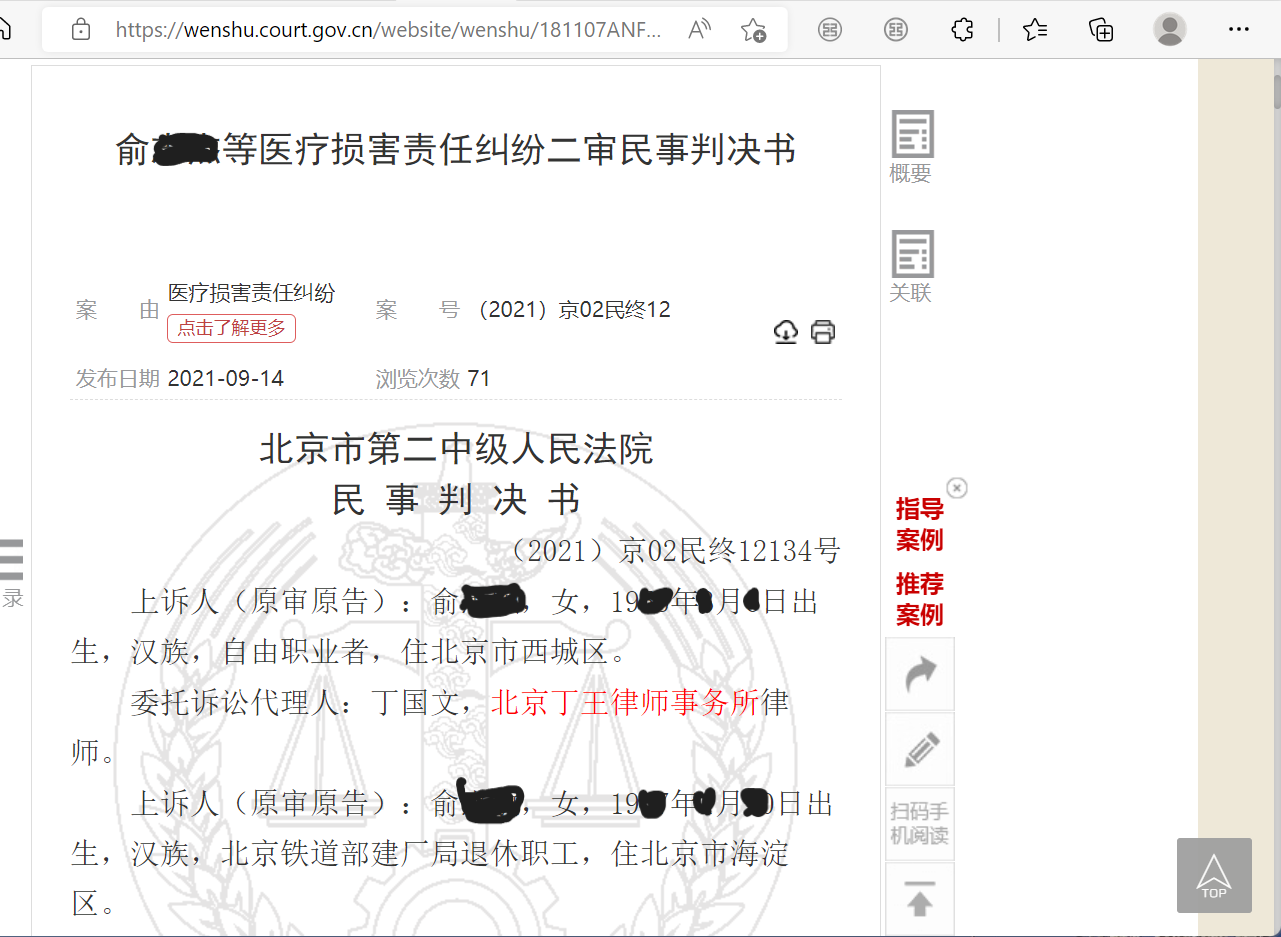Click the 浏览次数 71 view count
The image size is (1281, 937).
pyautogui.click(x=433, y=378)
